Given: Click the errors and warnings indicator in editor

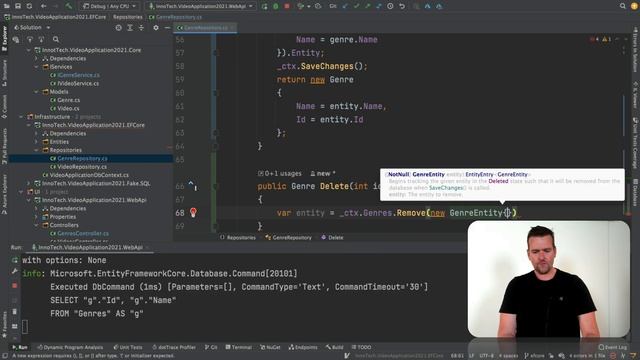Looking at the screenshot, I should (x=600, y=39).
